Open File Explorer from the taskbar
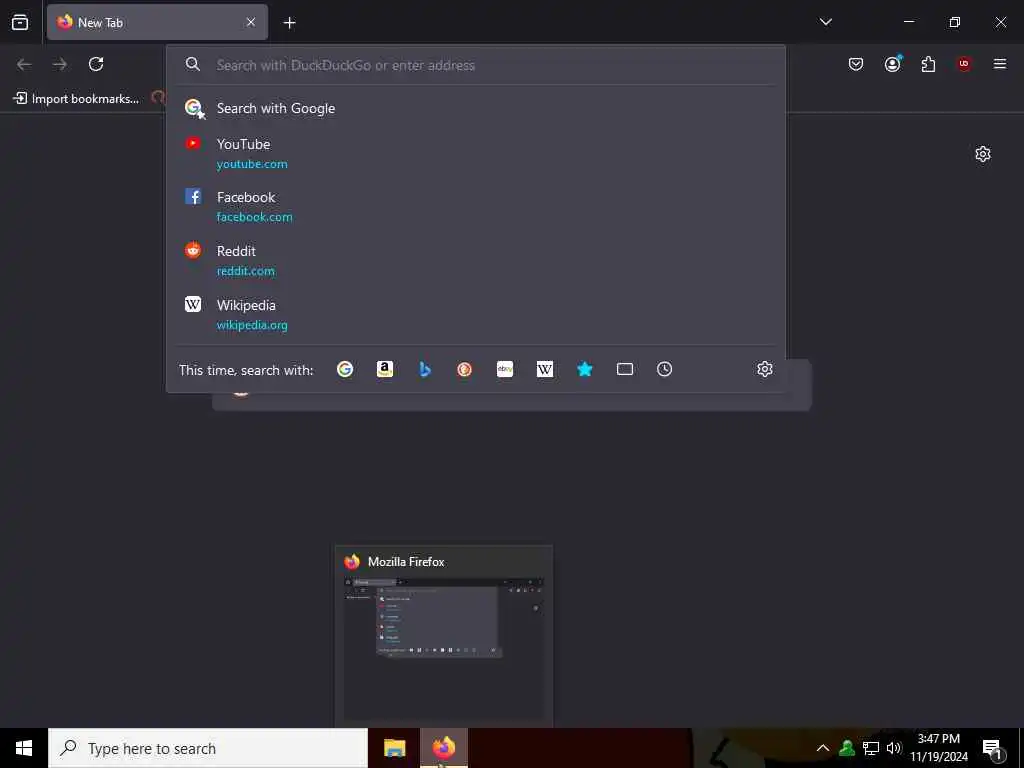The image size is (1024, 768). 394,748
